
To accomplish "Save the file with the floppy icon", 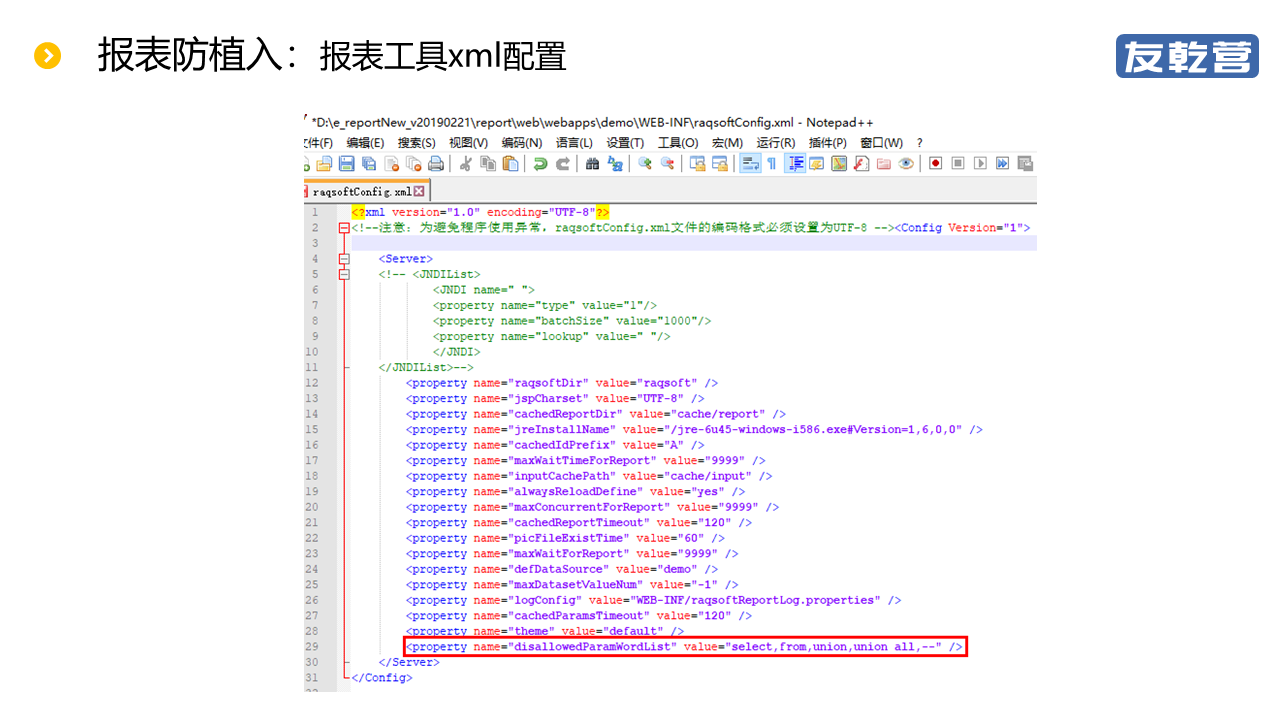I will [347, 164].
